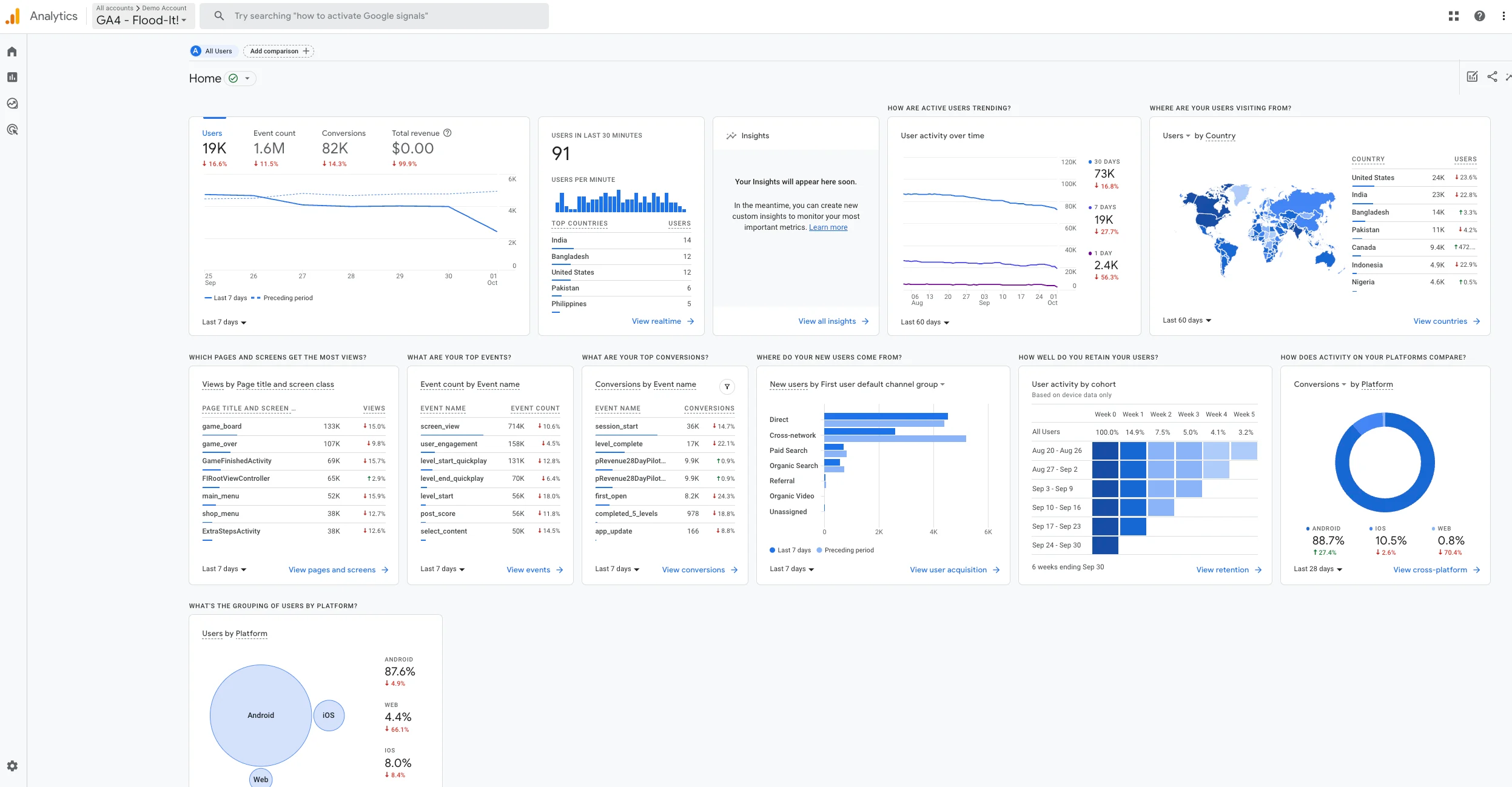Viewport: 1512px width, 787px height.
Task: Share the Home report using the share icon
Action: pyautogui.click(x=1491, y=76)
